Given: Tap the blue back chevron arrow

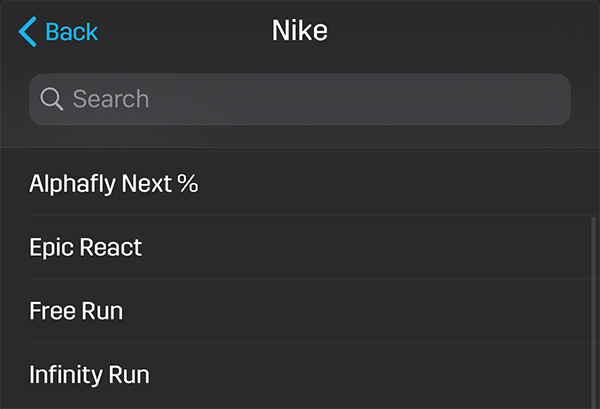Looking at the screenshot, I should point(28,31).
